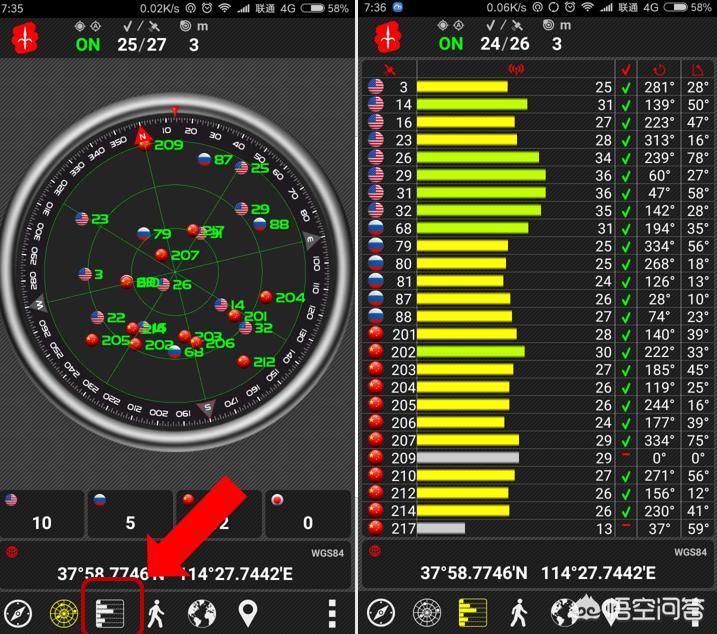The width and height of the screenshot is (717, 634).
Task: Tap the red checkmark column header icon
Action: [x=626, y=70]
